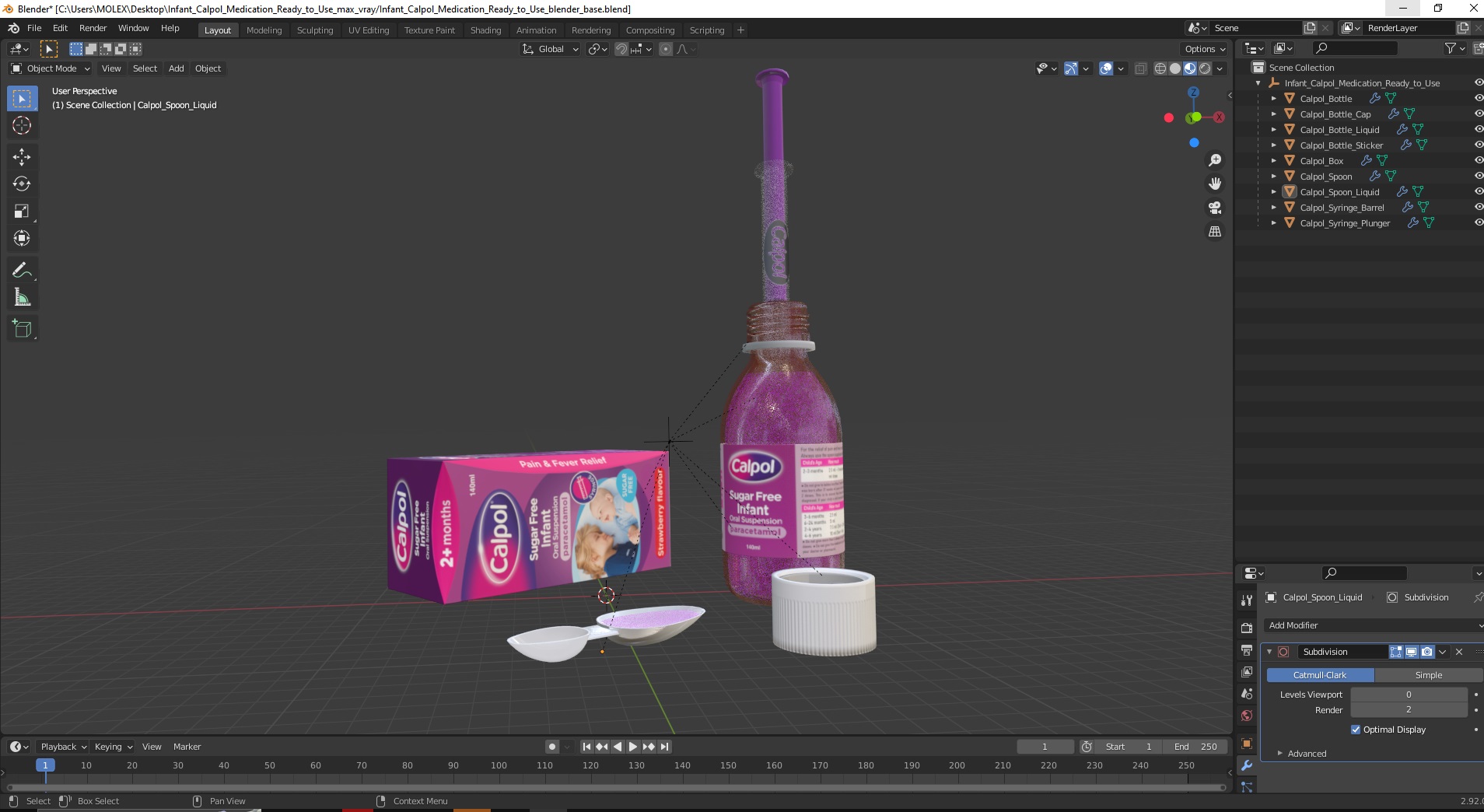The height and width of the screenshot is (812, 1484).
Task: Activate the Scale tool
Action: (22, 212)
